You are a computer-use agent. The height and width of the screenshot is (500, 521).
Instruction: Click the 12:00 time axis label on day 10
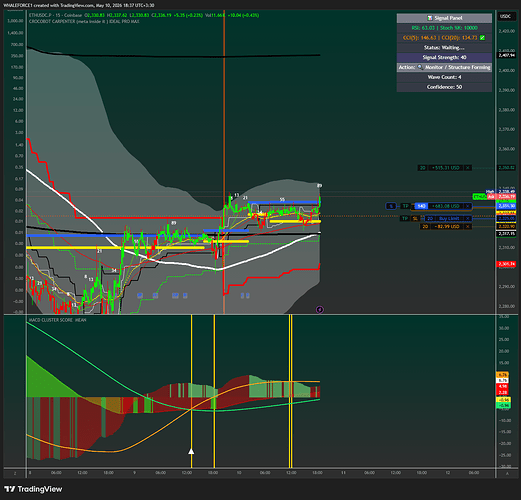(x=291, y=473)
